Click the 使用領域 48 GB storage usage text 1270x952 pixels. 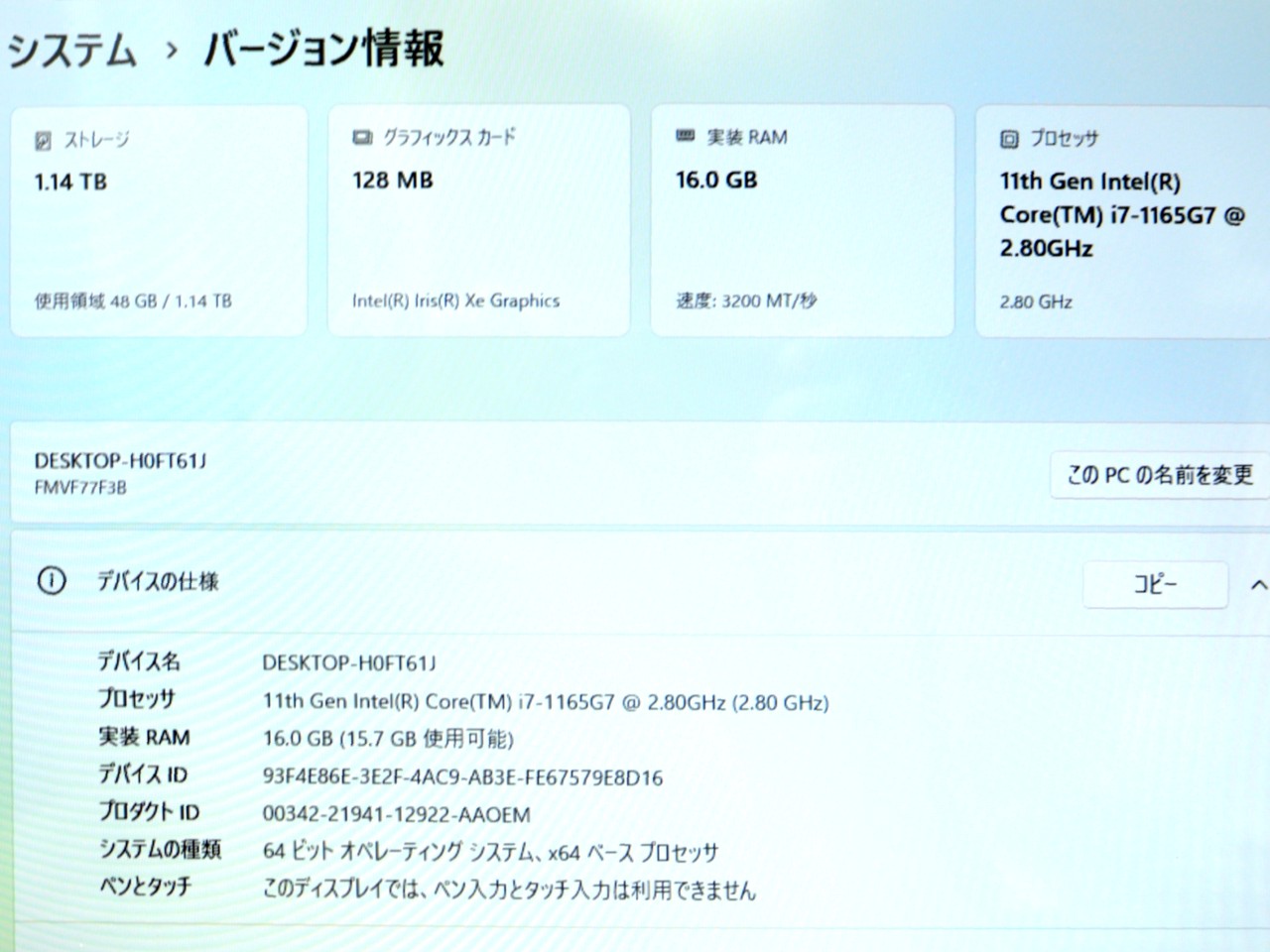click(x=133, y=300)
